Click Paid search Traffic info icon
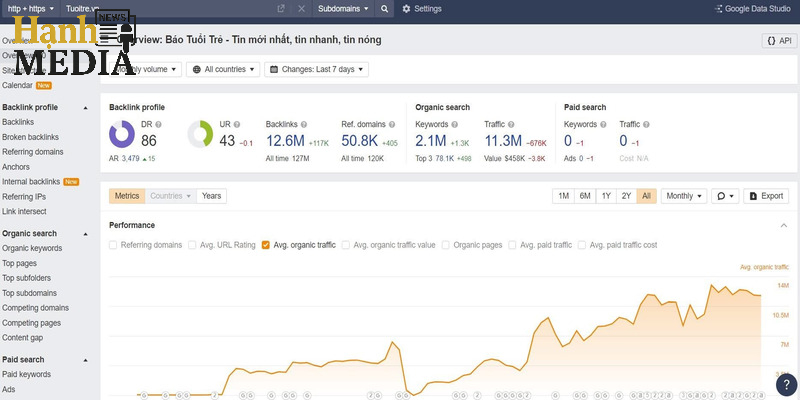The image size is (800, 400). [646, 124]
